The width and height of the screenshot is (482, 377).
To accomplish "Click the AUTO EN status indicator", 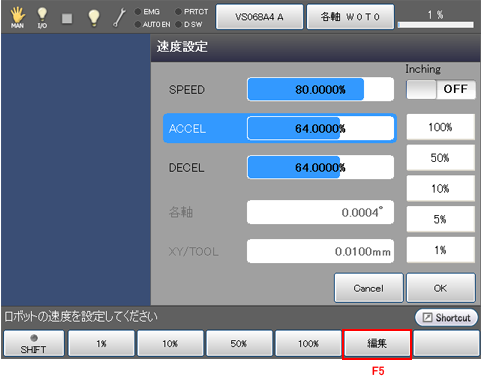I will [153, 24].
